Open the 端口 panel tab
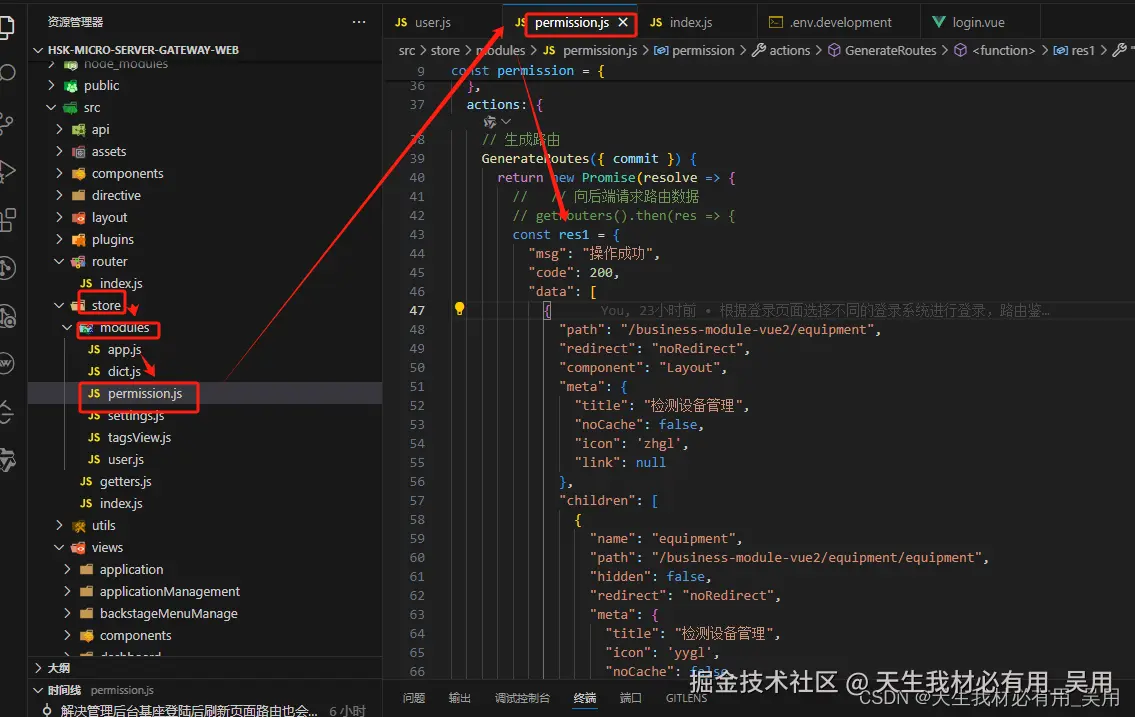 [630, 698]
